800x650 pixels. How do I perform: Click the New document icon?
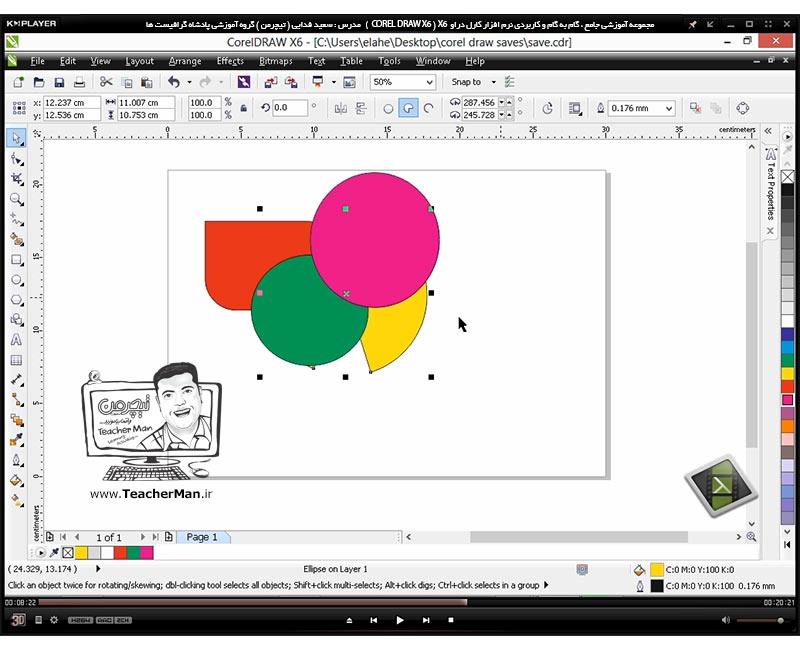(18, 82)
